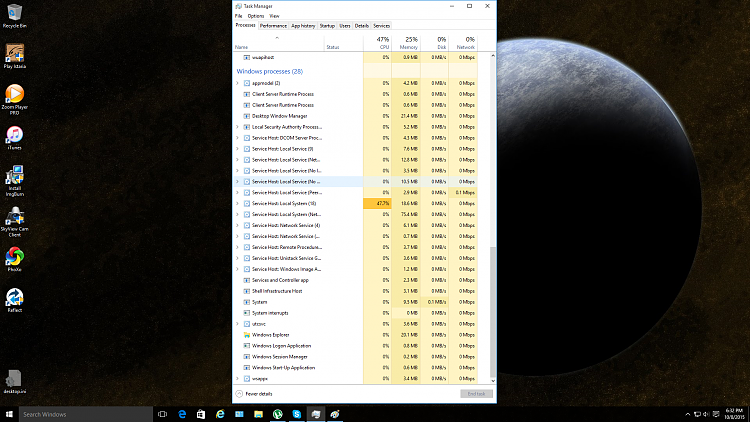Launch the Reflect desktop shortcut
Viewport: 750px width, 422px height.
(x=14, y=300)
